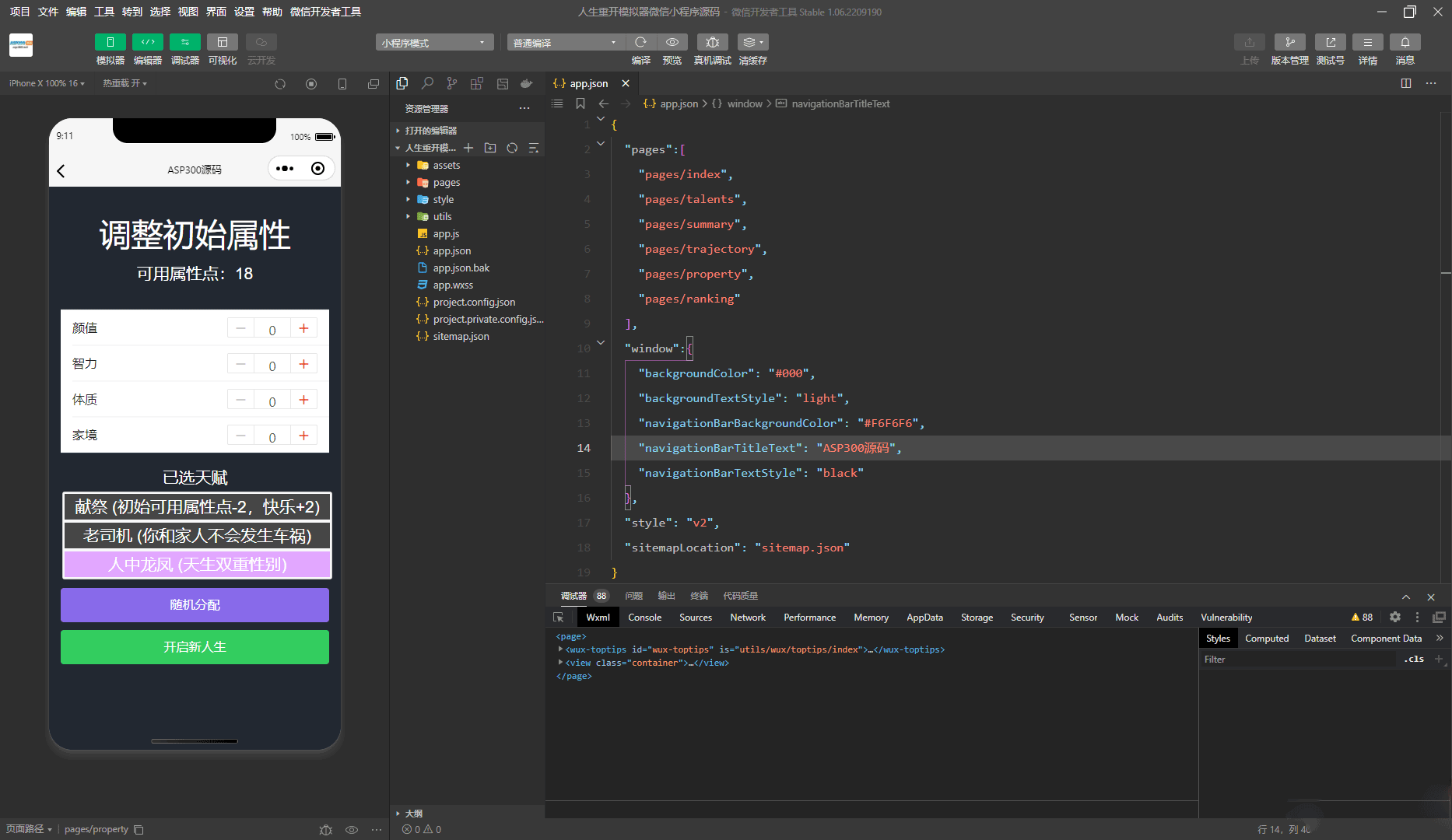Open the message bell icon
This screenshot has width=1452, height=840.
pos(1405,42)
